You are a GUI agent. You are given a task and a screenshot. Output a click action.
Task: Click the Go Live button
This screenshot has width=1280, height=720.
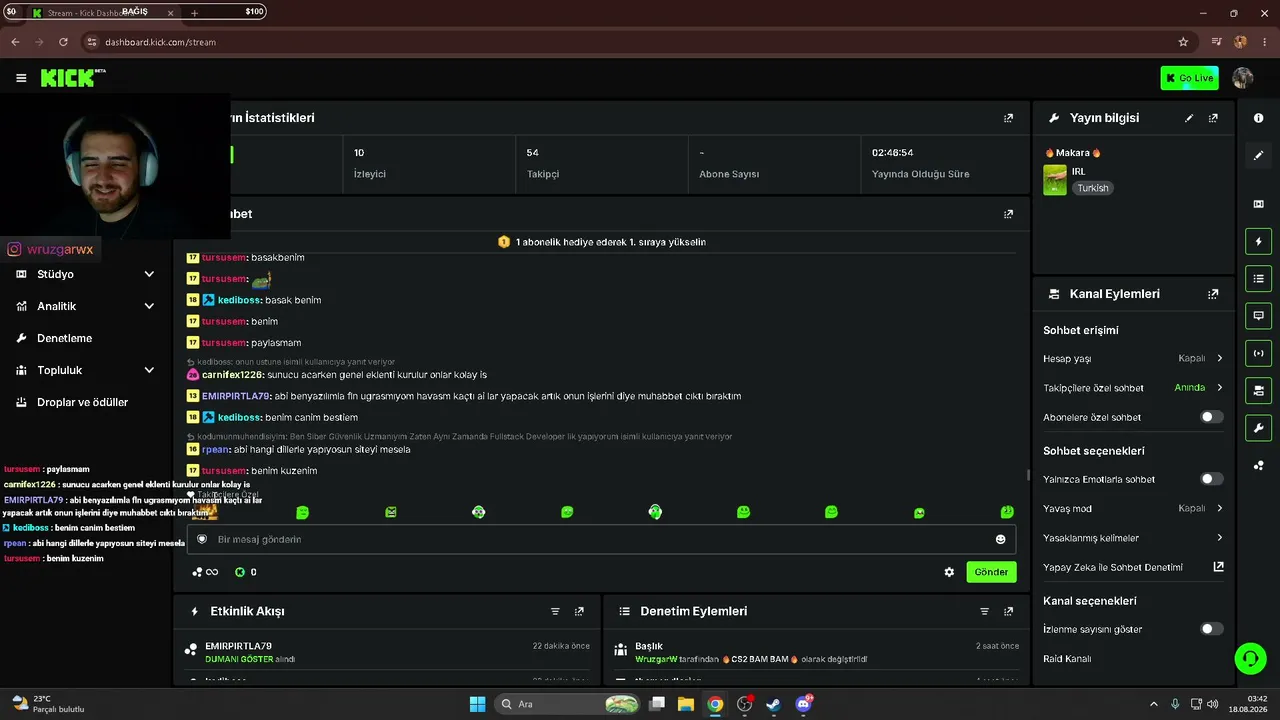(x=1189, y=78)
